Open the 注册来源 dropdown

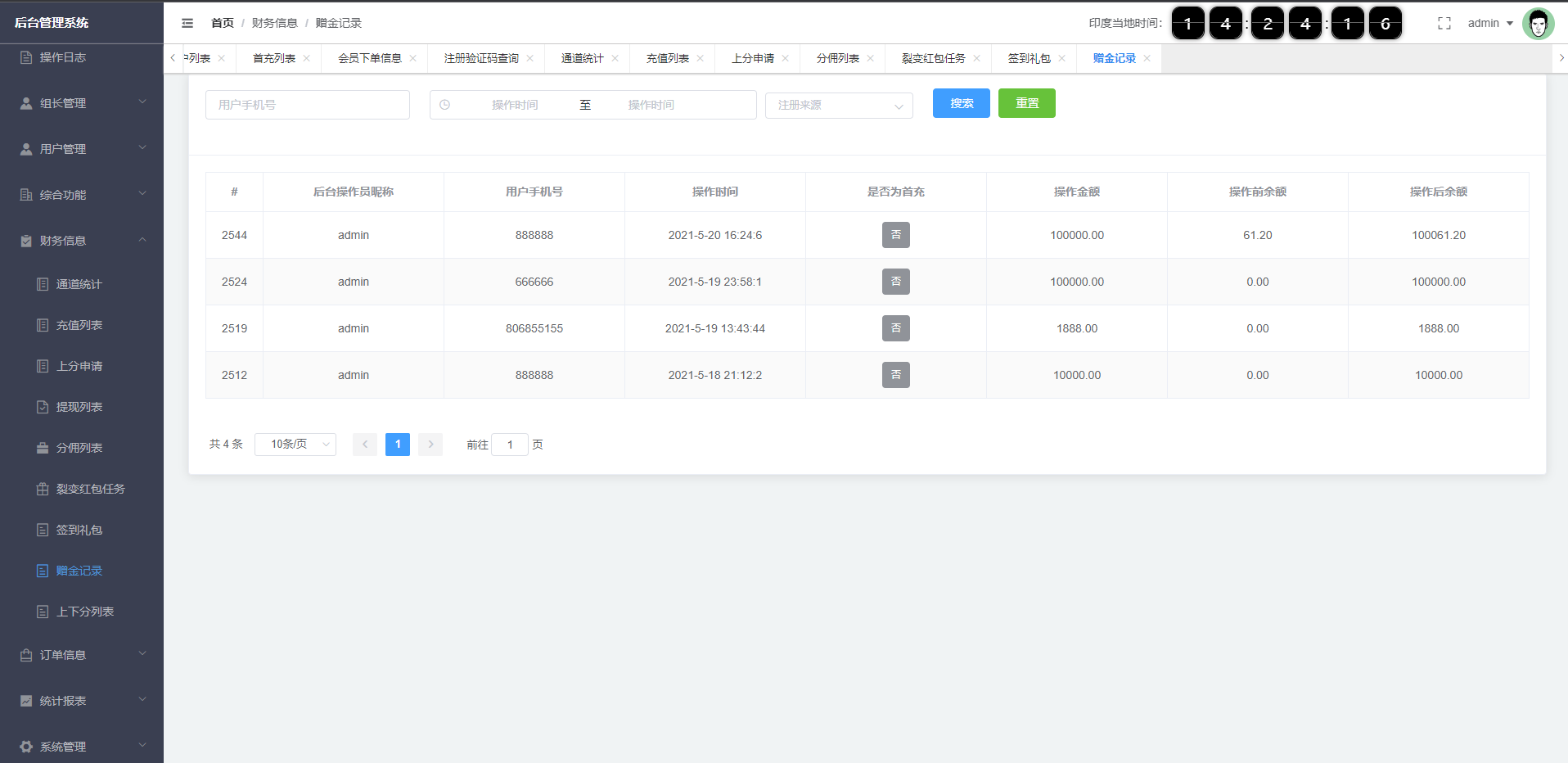(838, 106)
